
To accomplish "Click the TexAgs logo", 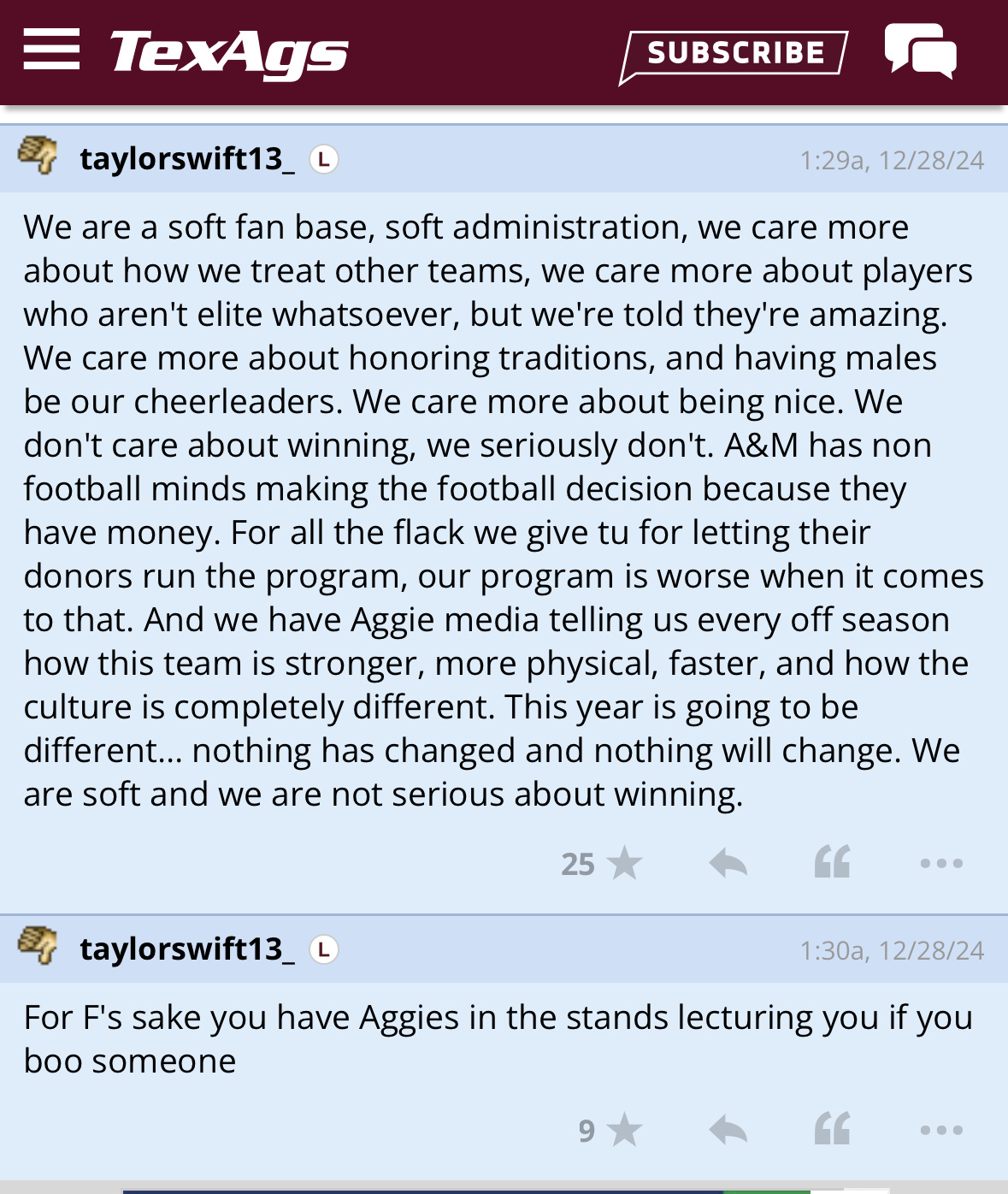I will coord(229,53).
